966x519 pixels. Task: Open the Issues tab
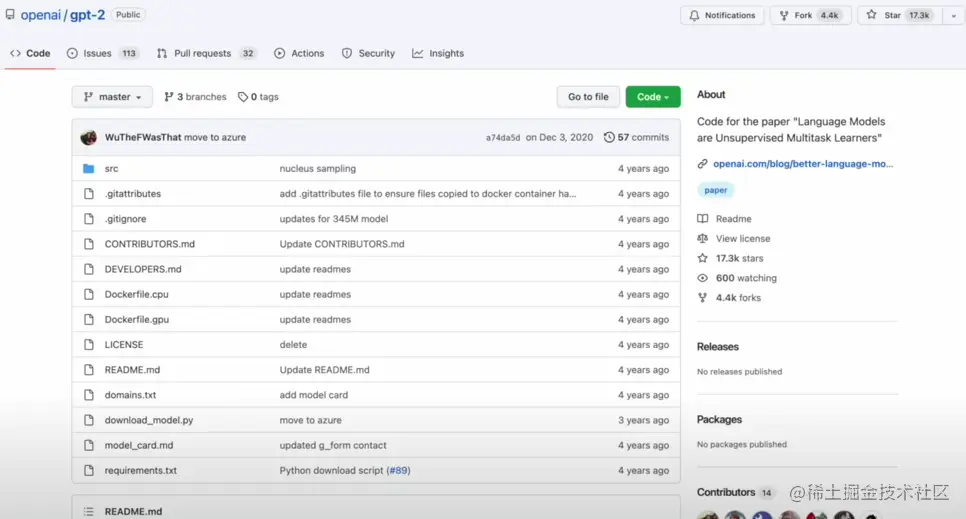point(102,54)
